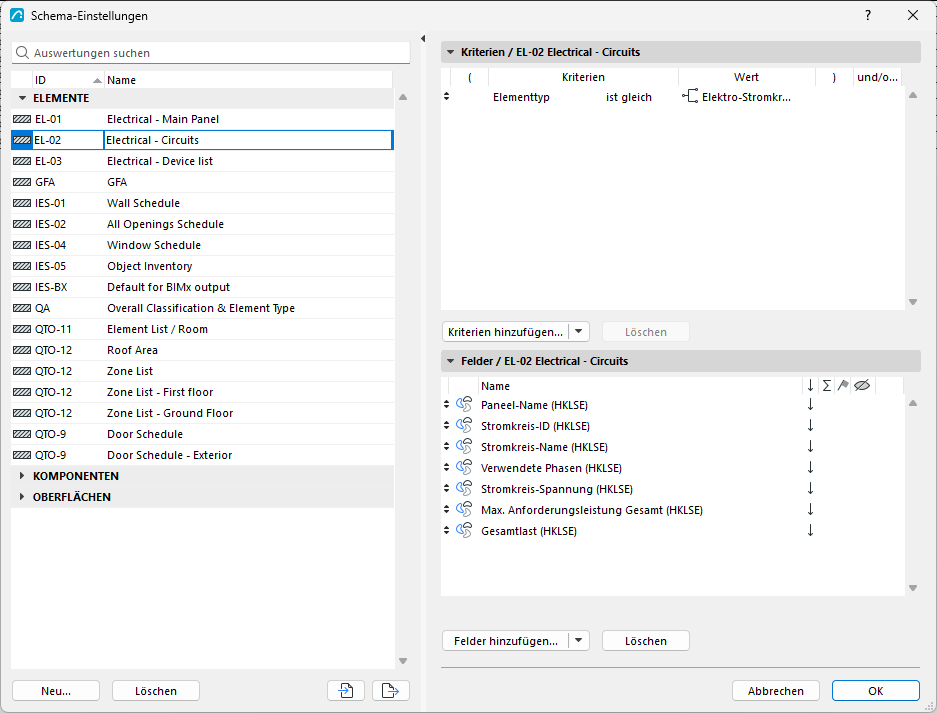Click the help question mark icon
The height and width of the screenshot is (713, 937).
point(868,16)
